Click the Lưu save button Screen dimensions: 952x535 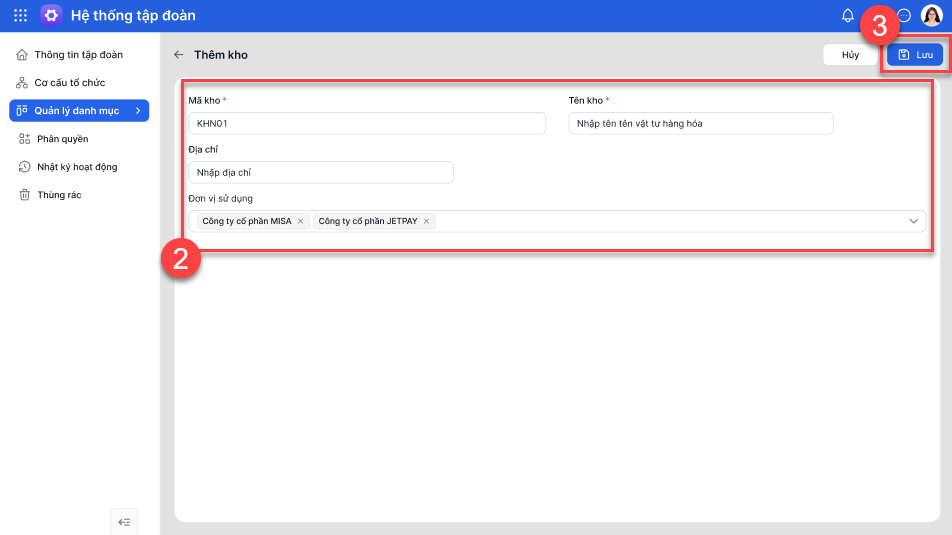tap(915, 55)
